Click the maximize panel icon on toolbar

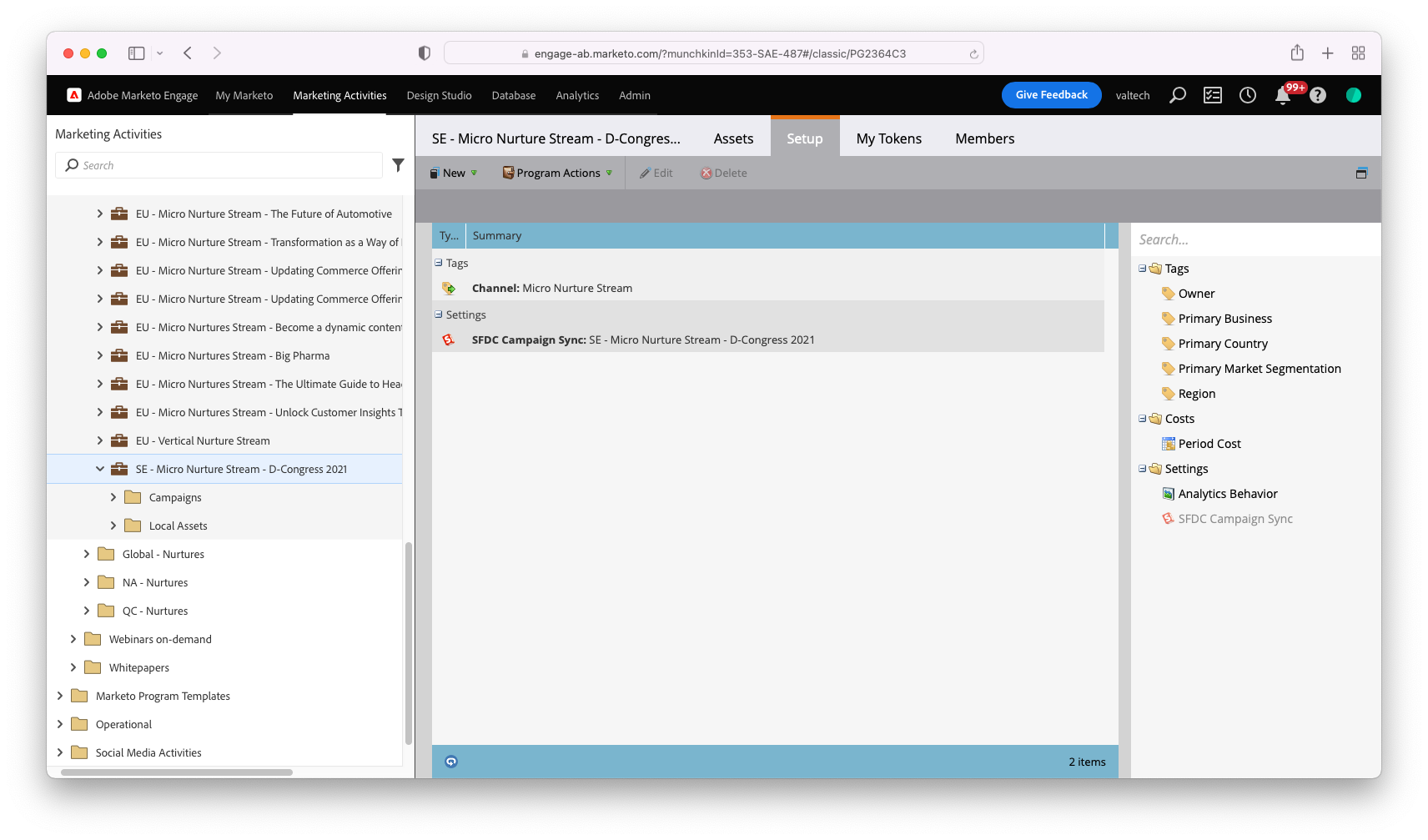[1361, 173]
